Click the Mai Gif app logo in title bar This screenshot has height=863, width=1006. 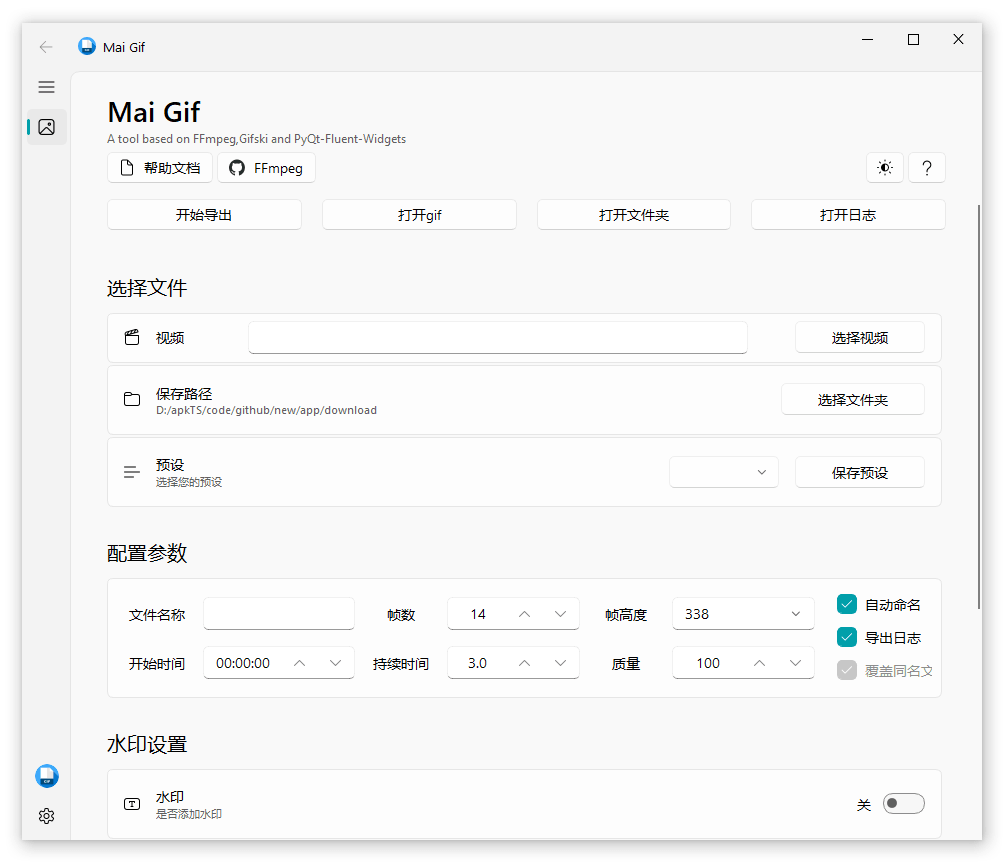[87, 47]
